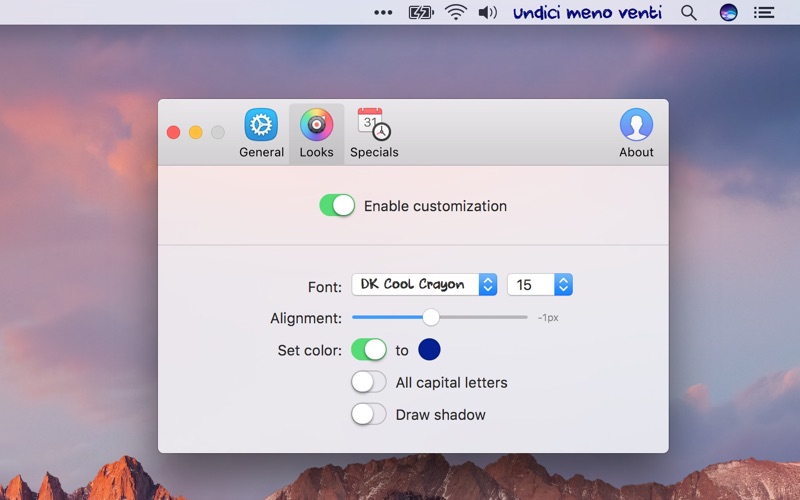
Task: Click the Alignment slider track
Action: [x=480, y=317]
